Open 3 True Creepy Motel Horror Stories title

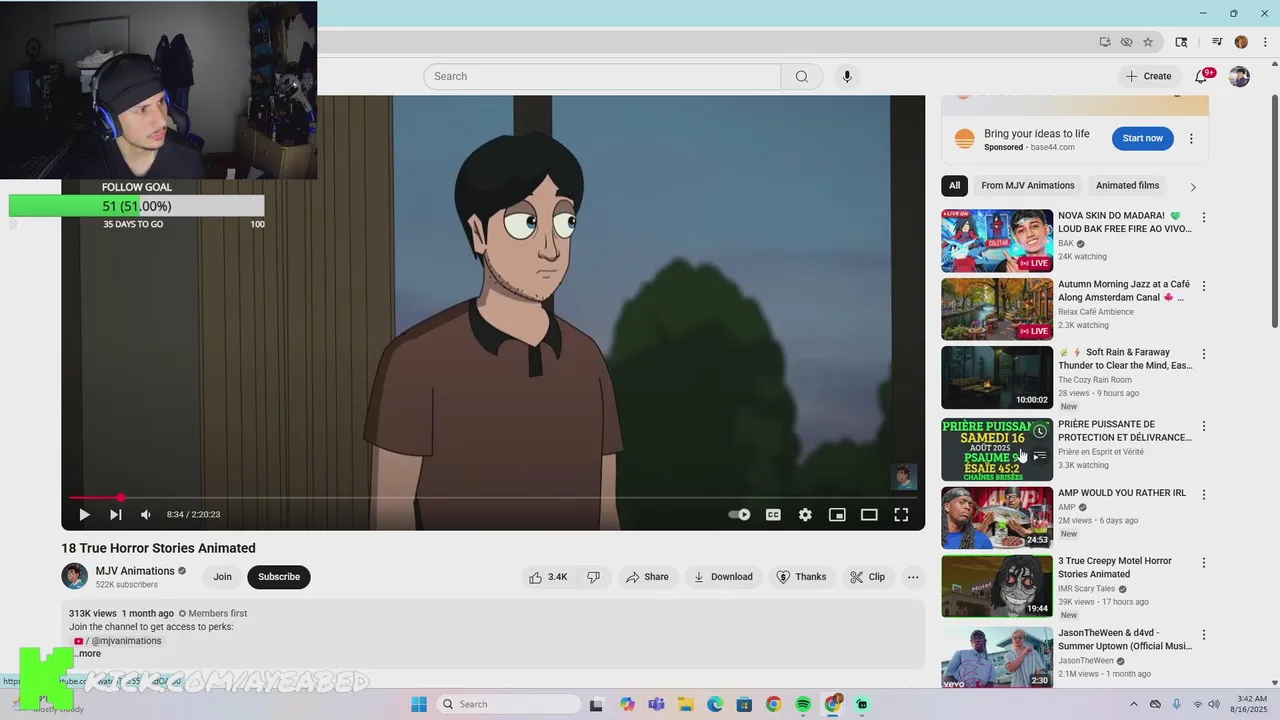[x=1115, y=568]
